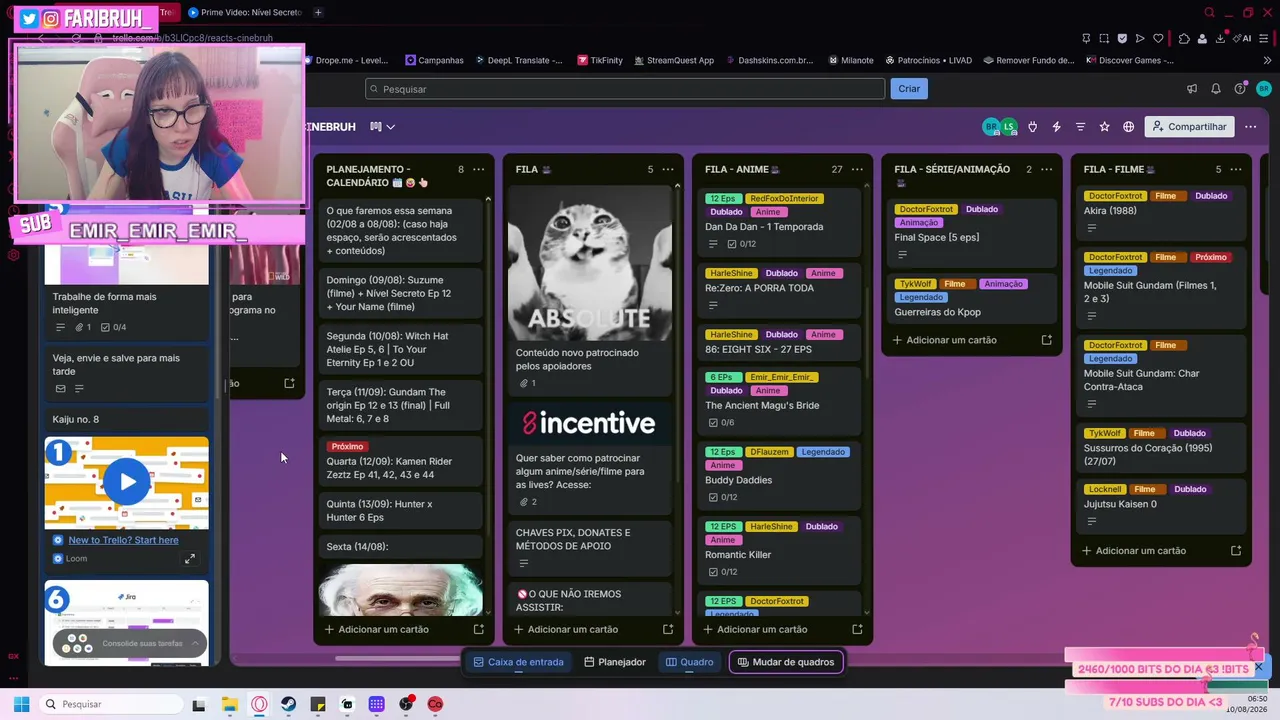Open list actions for FILA - SÉRIE/ANIMAÇÃO
The image size is (1280, 720).
(x=1047, y=170)
